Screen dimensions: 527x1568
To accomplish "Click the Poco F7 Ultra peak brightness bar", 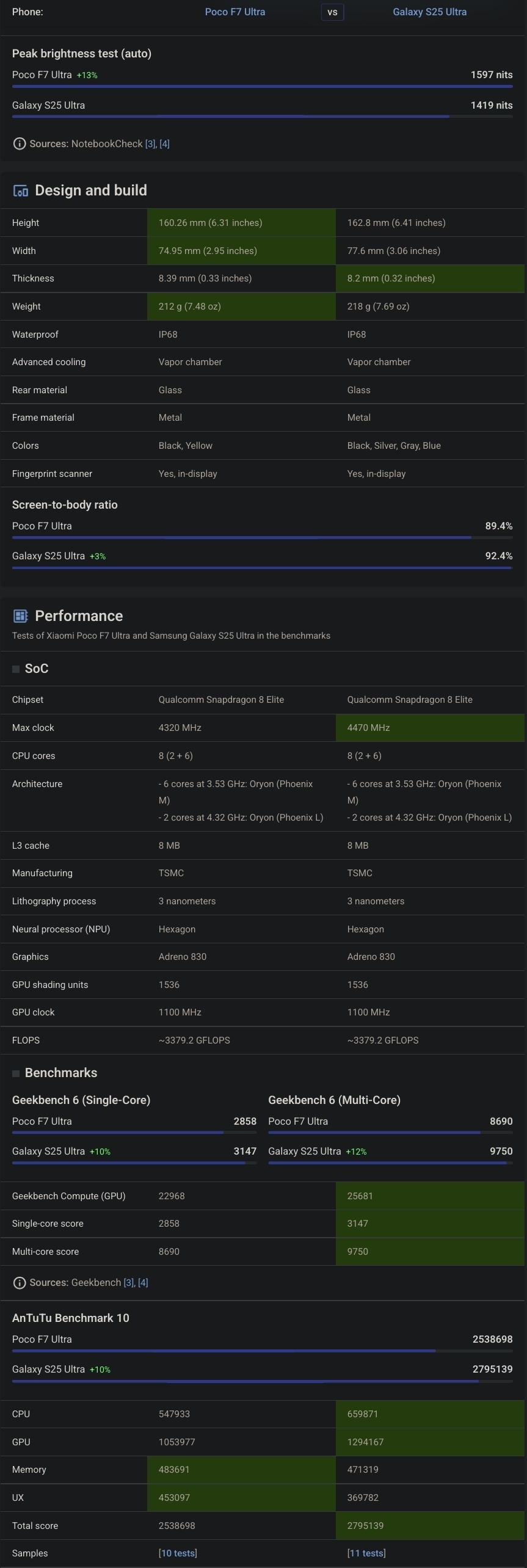I will click(262, 87).
